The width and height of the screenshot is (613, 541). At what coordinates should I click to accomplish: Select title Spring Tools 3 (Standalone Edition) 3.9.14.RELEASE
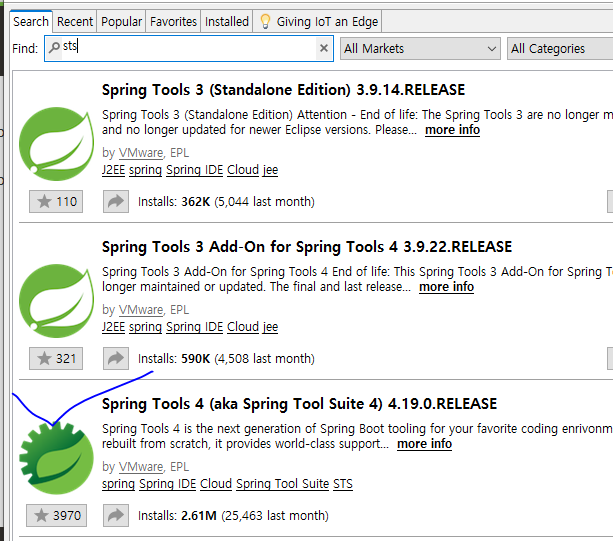[283, 90]
